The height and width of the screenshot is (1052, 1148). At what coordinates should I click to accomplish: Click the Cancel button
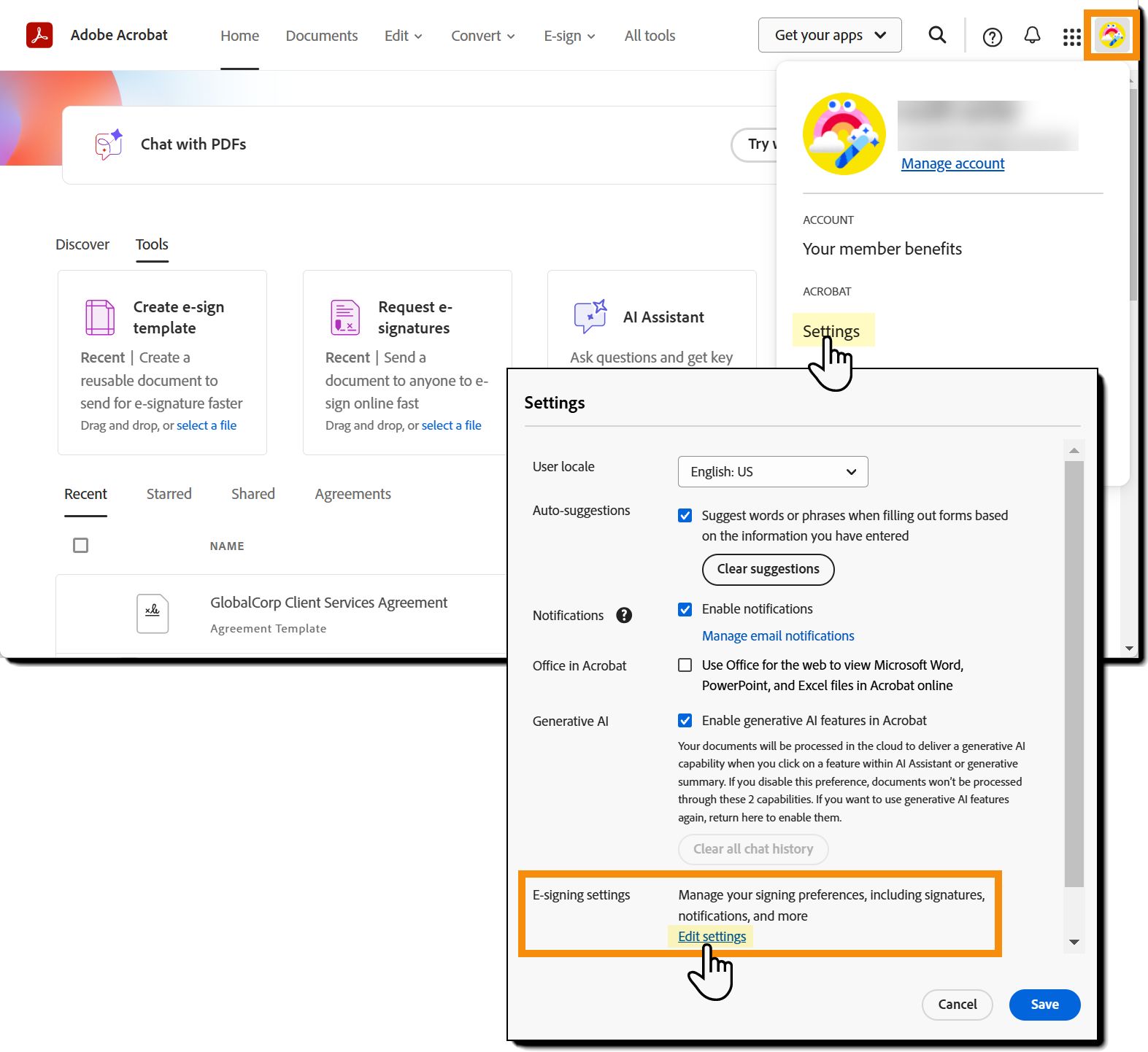[957, 1005]
